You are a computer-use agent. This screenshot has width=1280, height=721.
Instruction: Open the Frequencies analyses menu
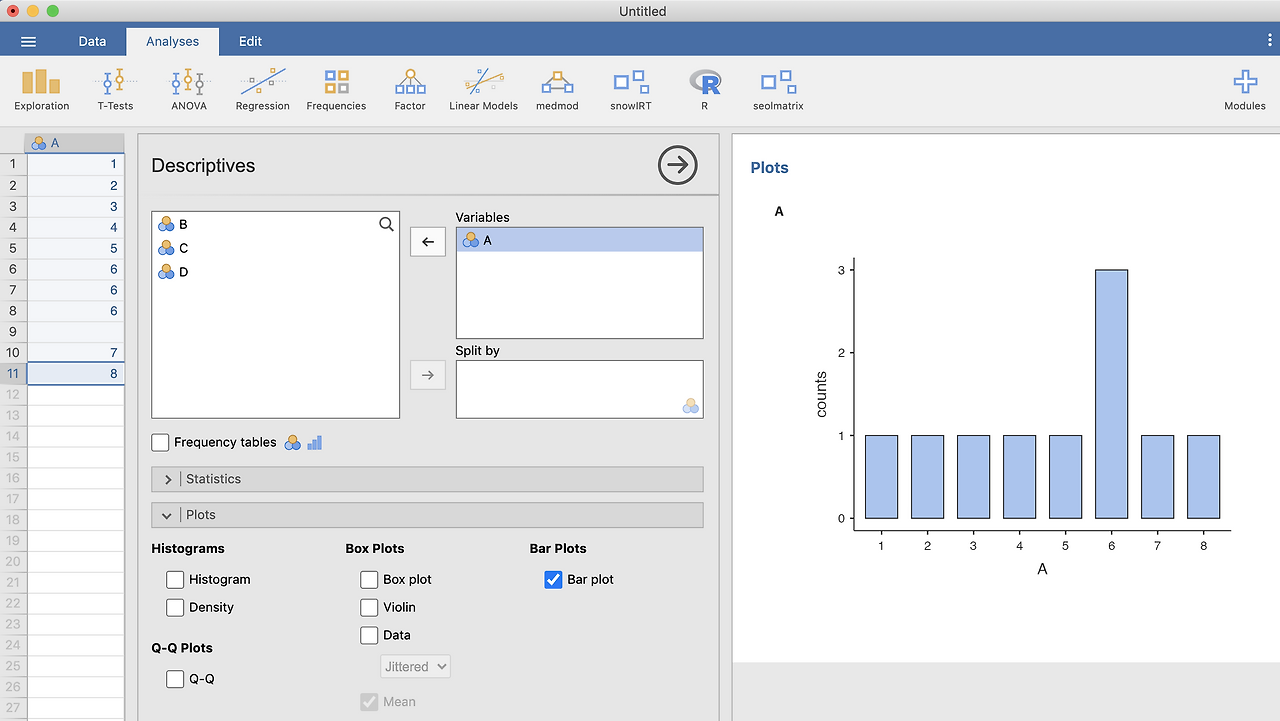(x=336, y=90)
